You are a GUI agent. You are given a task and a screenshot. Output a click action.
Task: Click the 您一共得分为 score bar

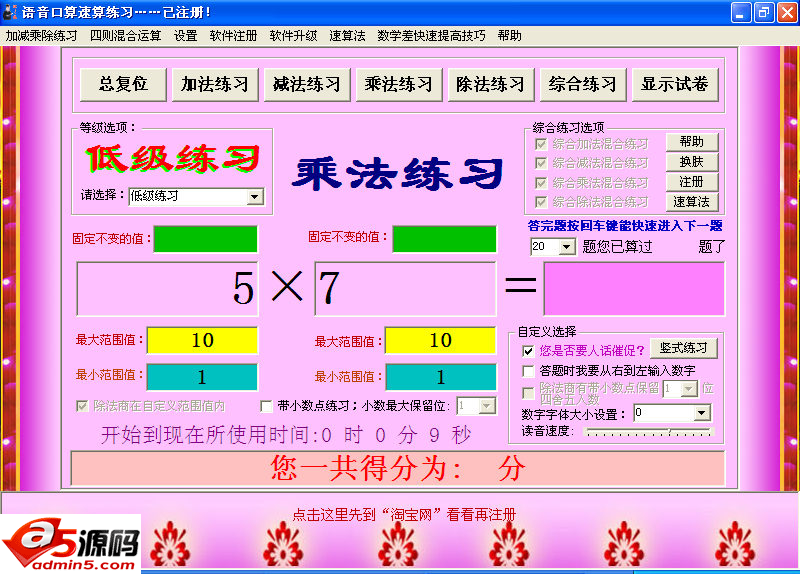pos(397,468)
